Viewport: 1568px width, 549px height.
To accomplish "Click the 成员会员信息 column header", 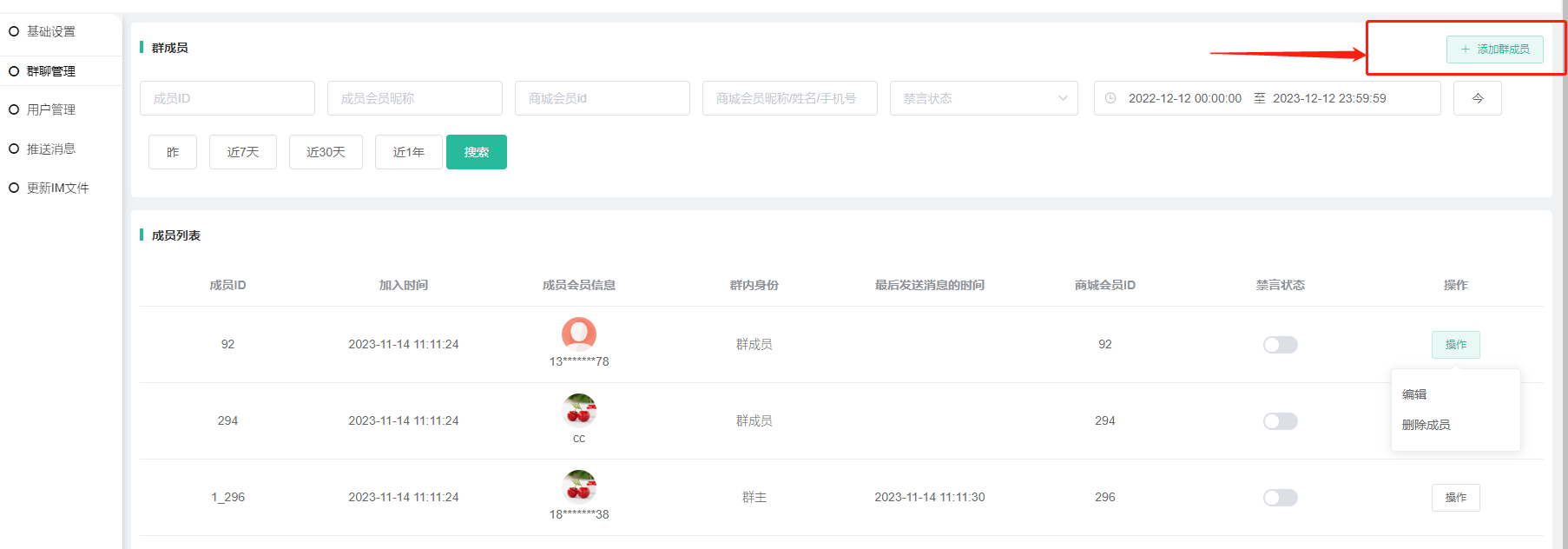I will (x=579, y=285).
